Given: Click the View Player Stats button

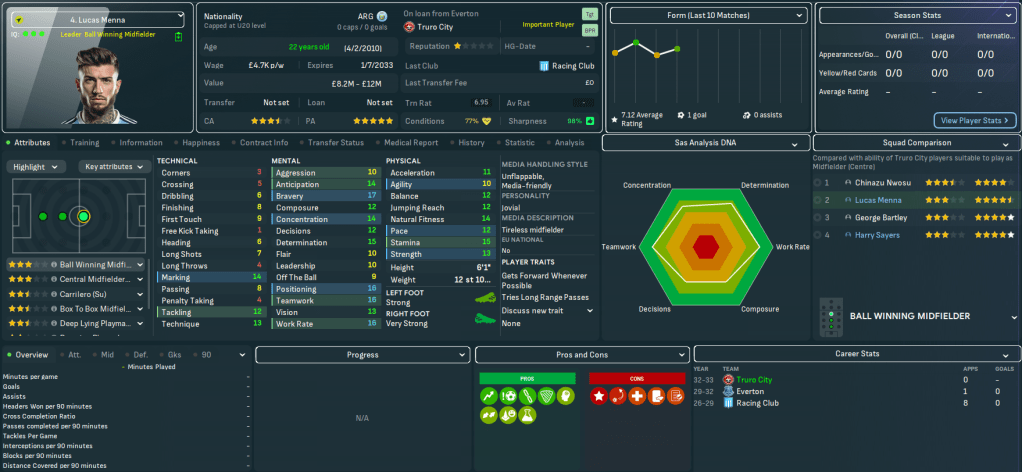Looking at the screenshot, I should (974, 120).
